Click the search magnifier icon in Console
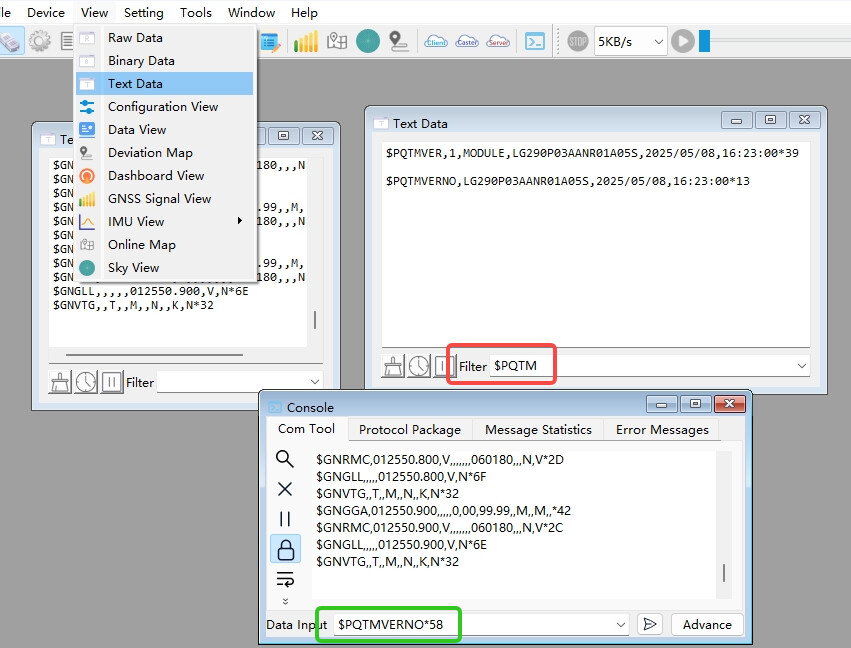The width and height of the screenshot is (851, 648). tap(285, 459)
